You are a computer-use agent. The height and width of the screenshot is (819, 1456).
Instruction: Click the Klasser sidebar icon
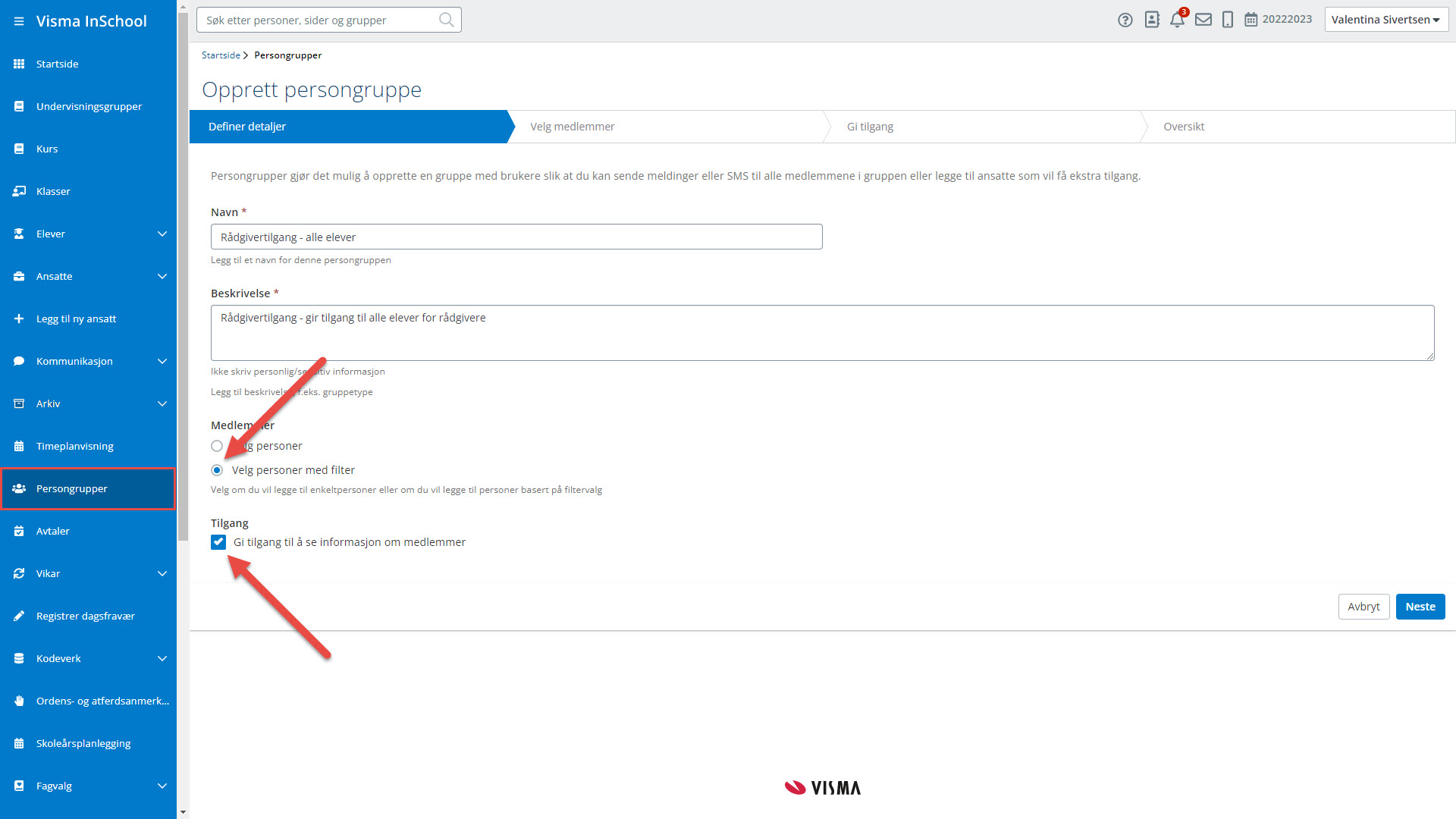click(19, 191)
